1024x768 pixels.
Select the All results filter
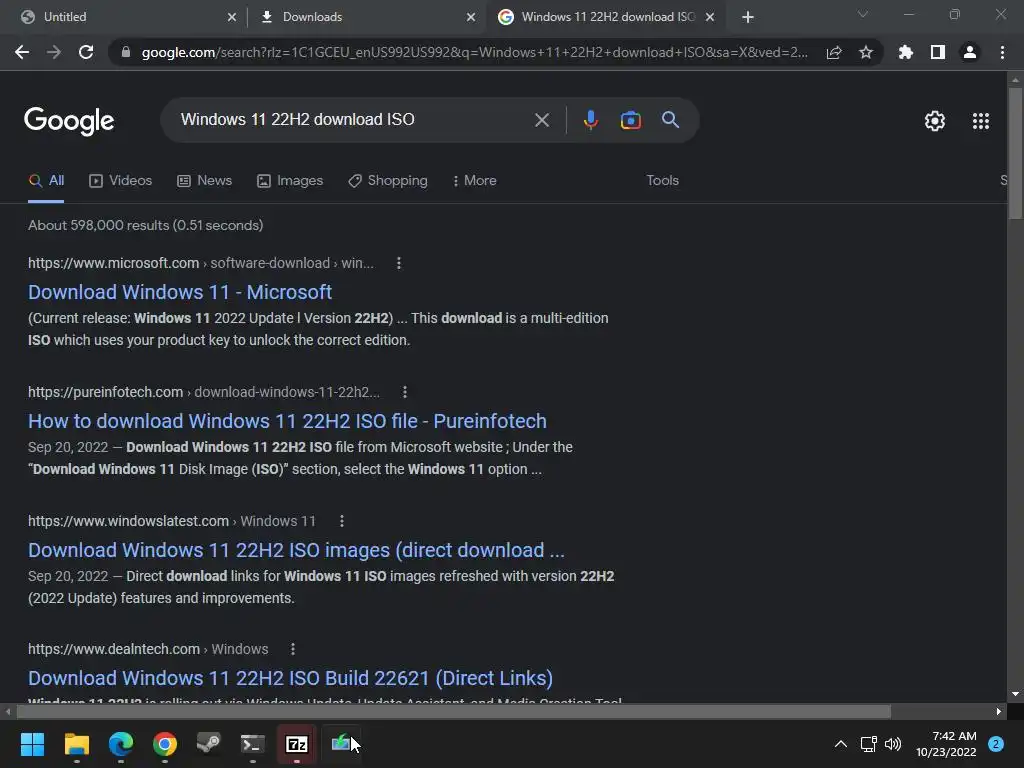point(46,181)
